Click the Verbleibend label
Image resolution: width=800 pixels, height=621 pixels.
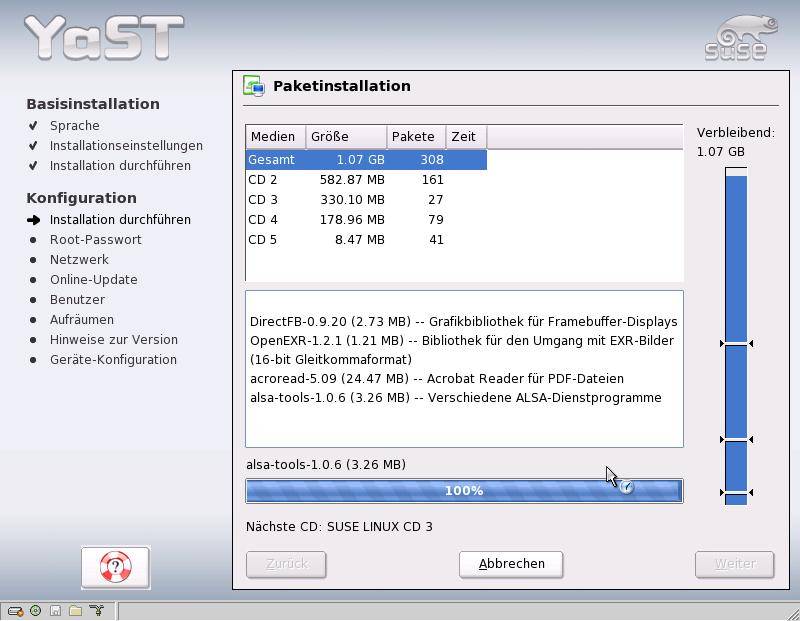click(736, 133)
